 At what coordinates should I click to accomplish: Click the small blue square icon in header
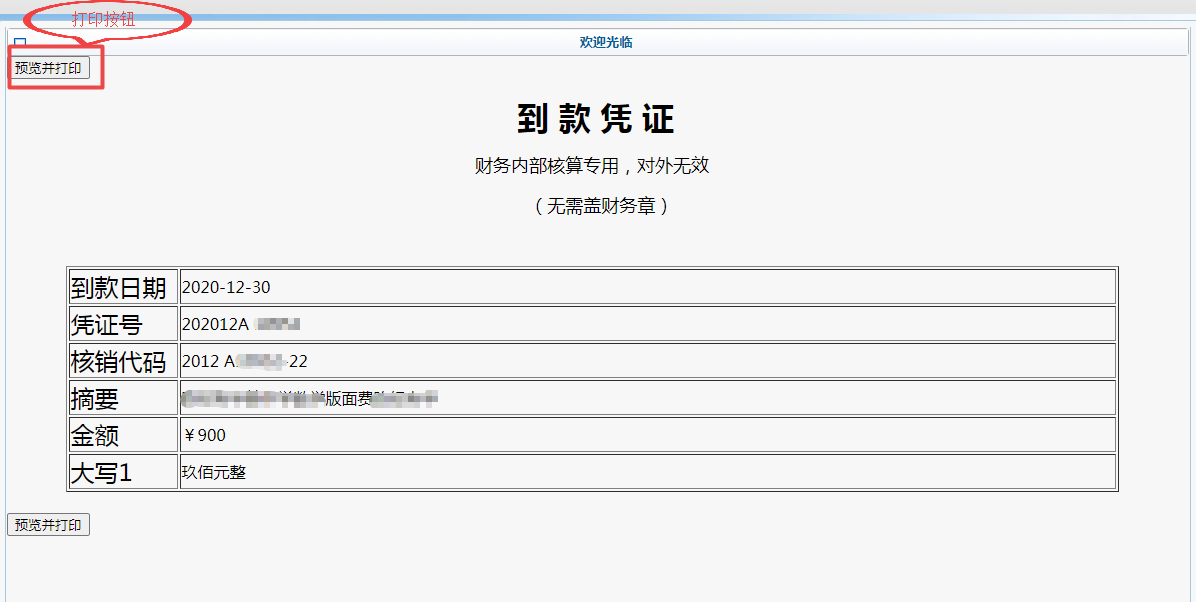pos(20,43)
